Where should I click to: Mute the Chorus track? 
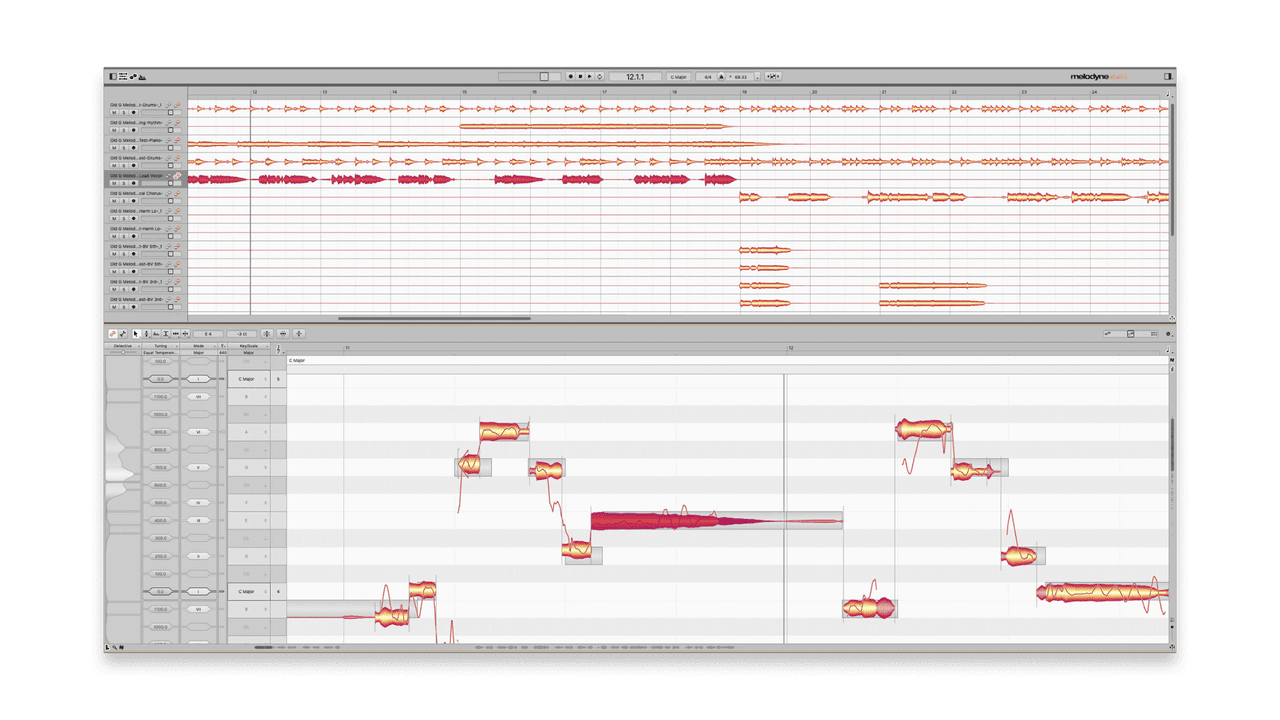click(114, 200)
